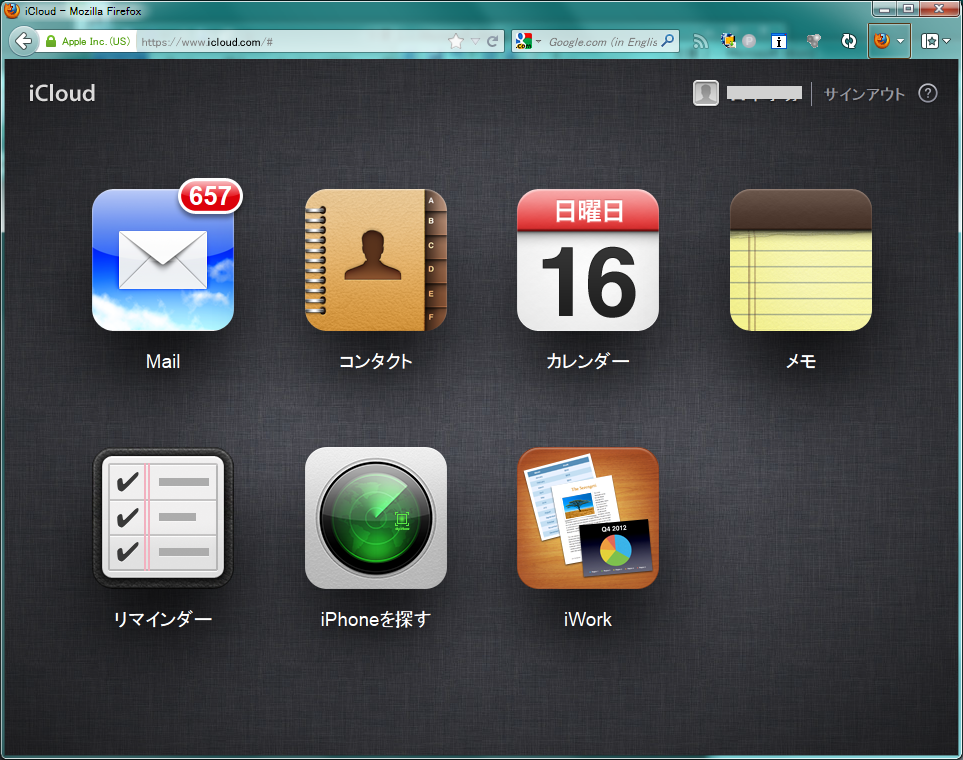
Task: Click the iWork label
Action: (588, 619)
